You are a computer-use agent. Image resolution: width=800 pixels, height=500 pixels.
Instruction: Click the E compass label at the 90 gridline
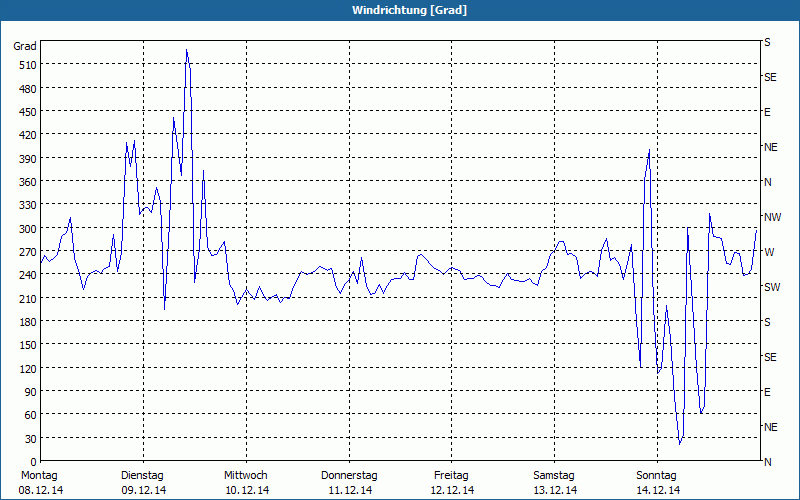(767, 392)
